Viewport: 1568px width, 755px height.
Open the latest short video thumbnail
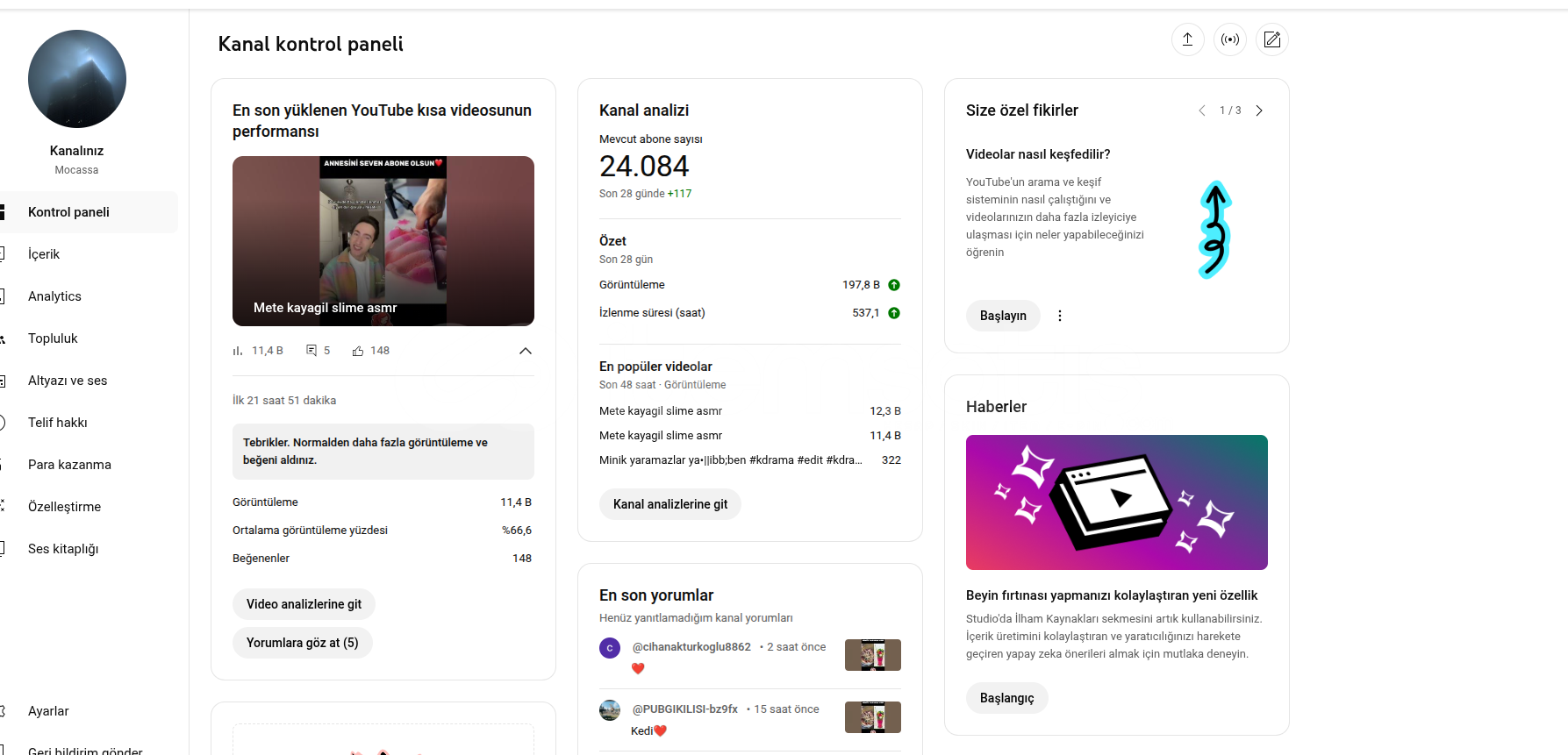(x=383, y=241)
